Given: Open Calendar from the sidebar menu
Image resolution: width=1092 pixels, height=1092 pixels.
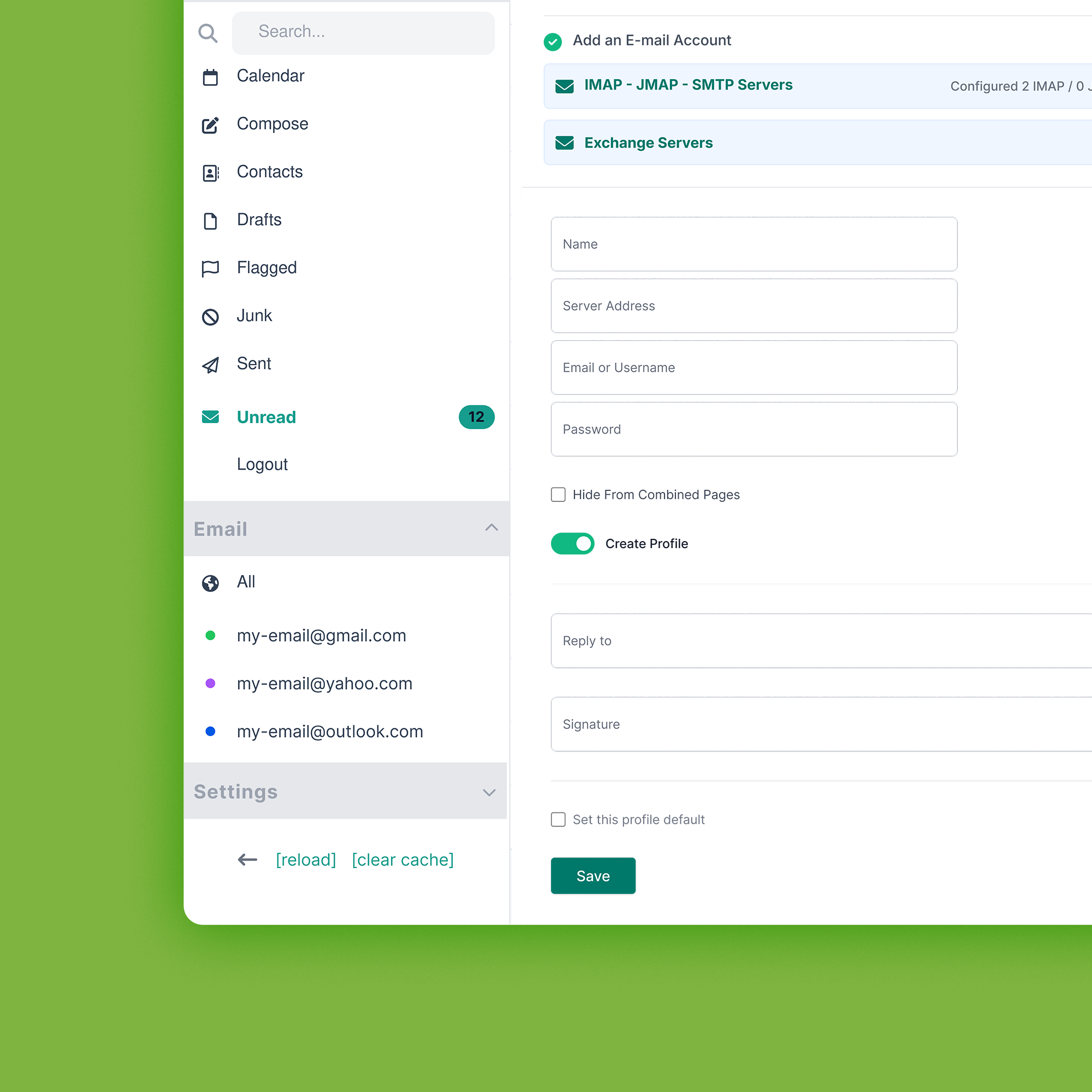Looking at the screenshot, I should pyautogui.click(x=270, y=76).
